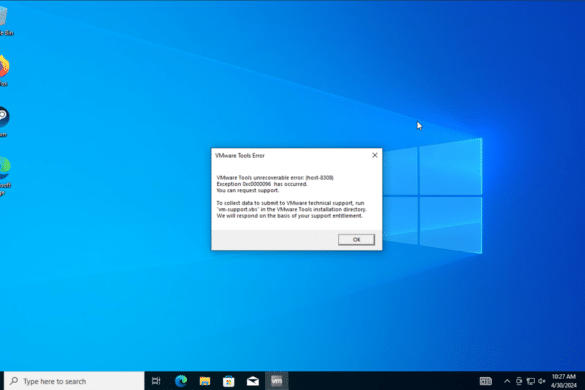Select the Firefox desktop shortcut
585x390 pixels.
(4, 71)
